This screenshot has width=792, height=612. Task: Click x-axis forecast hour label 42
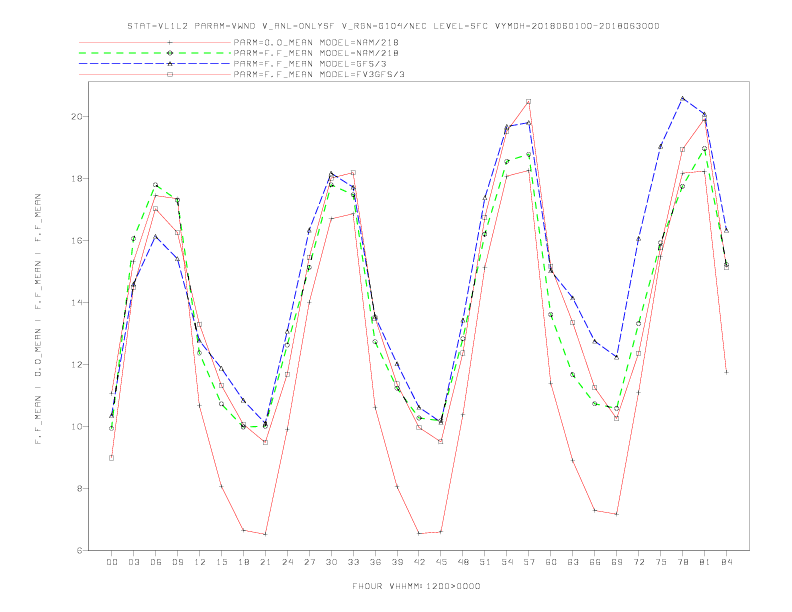tap(419, 562)
